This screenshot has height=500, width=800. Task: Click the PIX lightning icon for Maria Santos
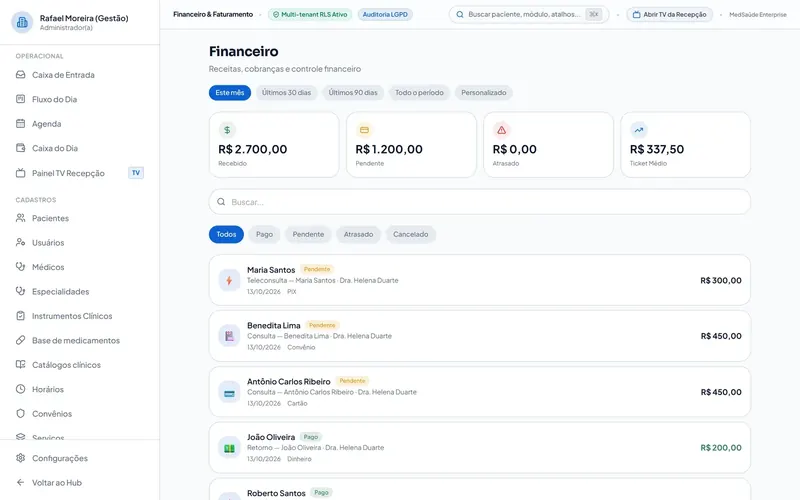coord(229,280)
